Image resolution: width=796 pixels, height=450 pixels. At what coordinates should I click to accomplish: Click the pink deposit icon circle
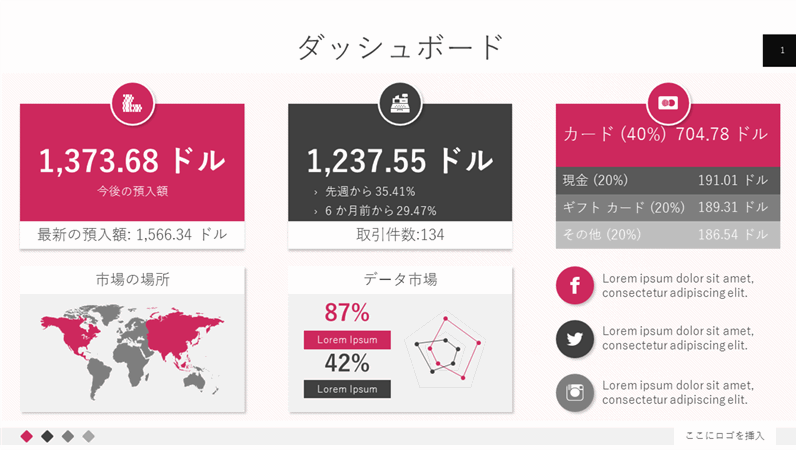(x=132, y=103)
